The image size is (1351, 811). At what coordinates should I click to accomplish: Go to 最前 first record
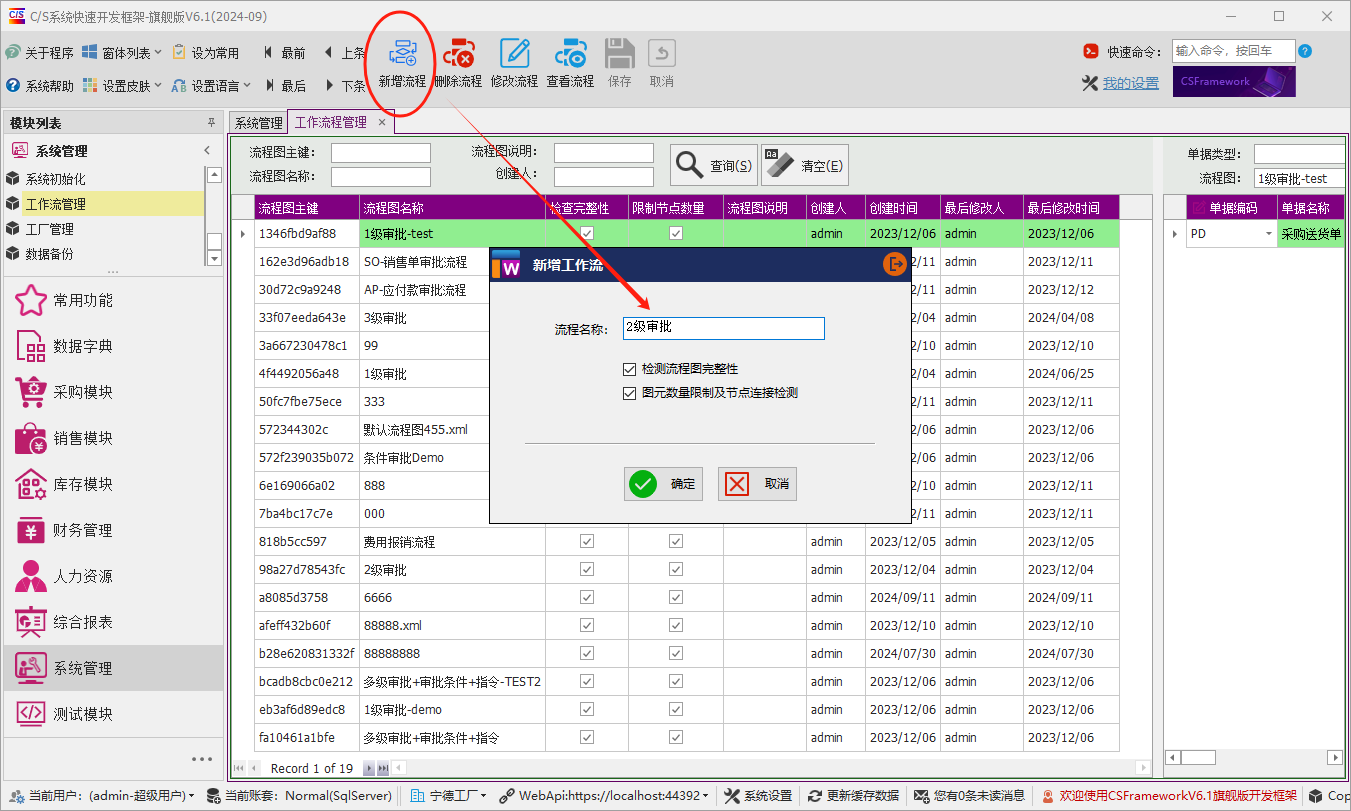click(284, 53)
